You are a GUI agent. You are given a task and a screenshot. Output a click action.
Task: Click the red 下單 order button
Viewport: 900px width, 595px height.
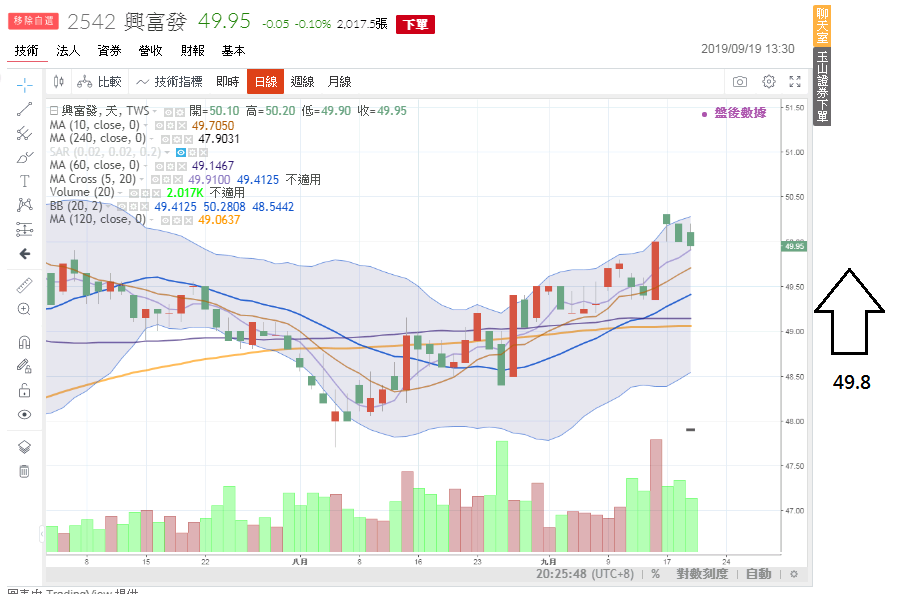click(x=416, y=25)
